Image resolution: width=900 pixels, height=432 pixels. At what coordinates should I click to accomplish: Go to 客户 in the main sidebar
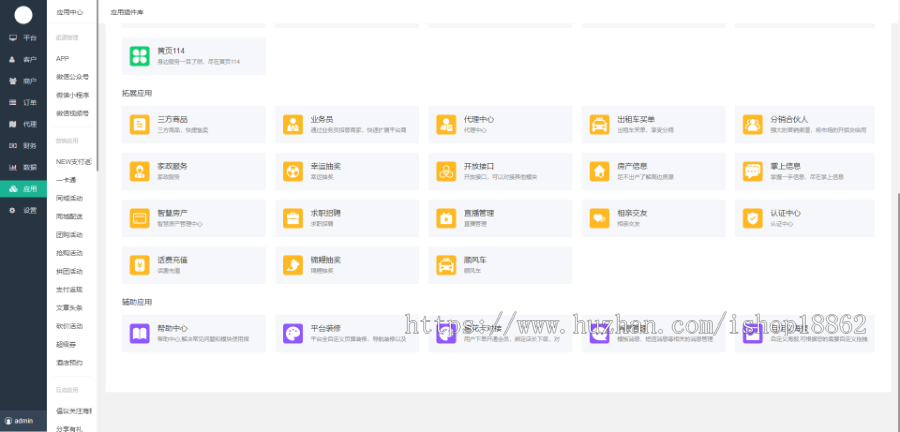(23, 60)
